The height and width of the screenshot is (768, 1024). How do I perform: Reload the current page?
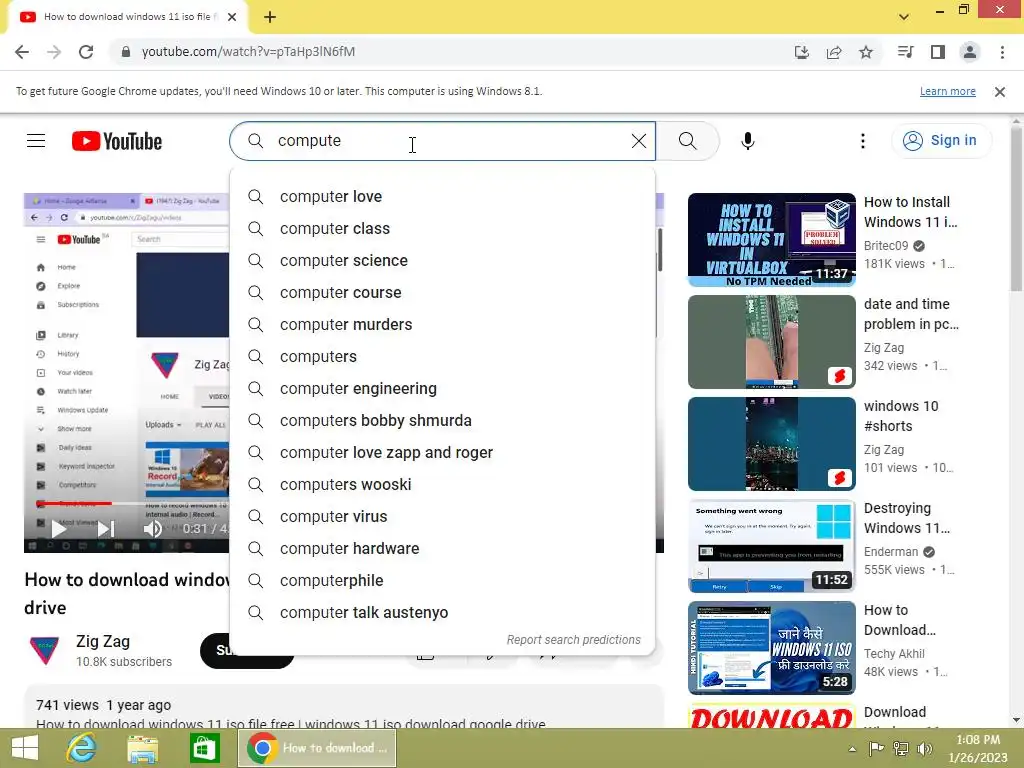86,52
